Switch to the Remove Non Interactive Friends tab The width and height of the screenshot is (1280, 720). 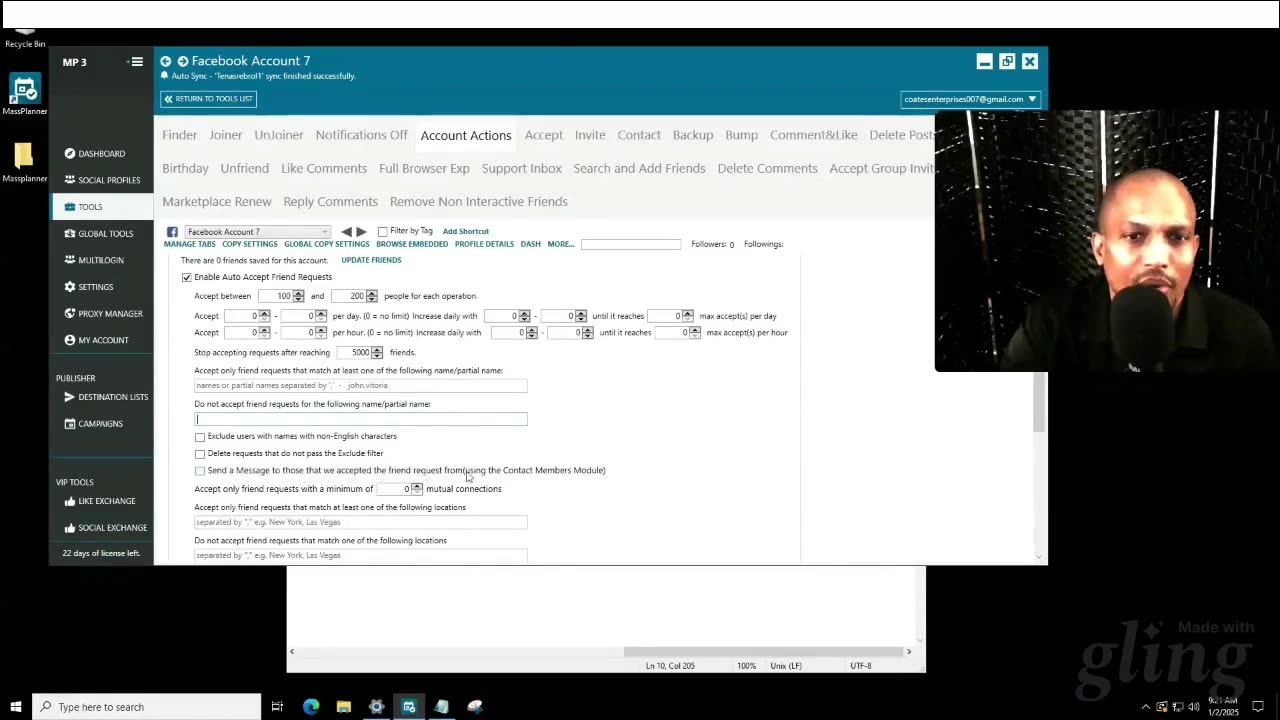[x=479, y=201]
